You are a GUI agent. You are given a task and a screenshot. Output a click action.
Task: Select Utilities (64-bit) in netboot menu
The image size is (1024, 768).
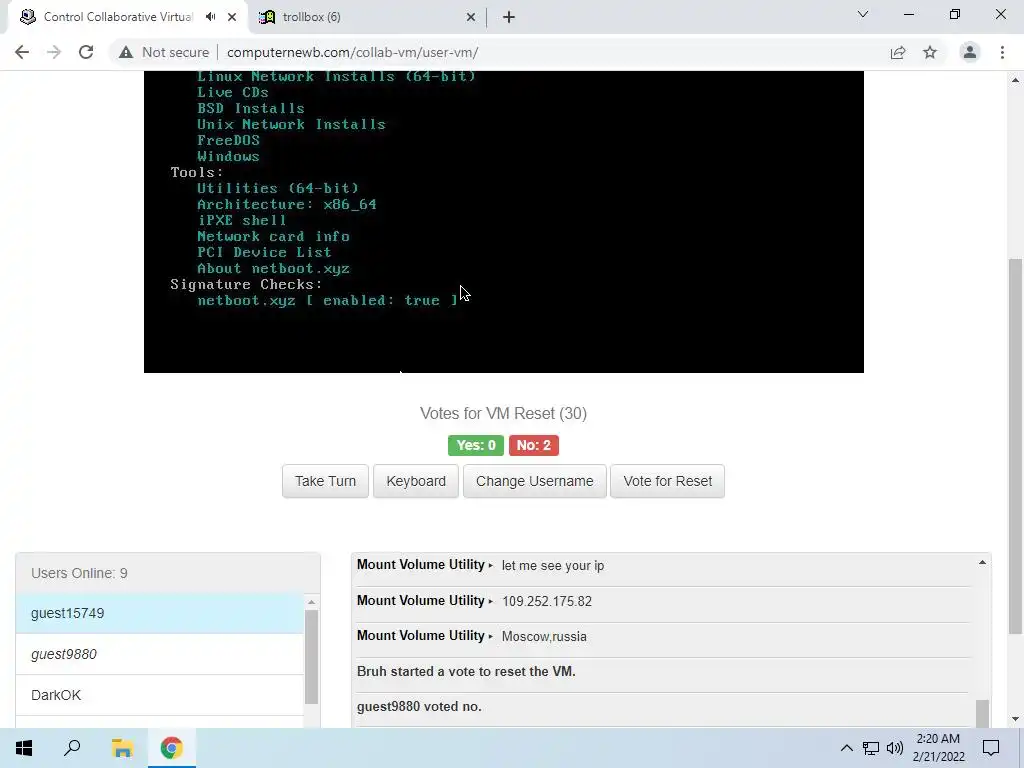[278, 188]
